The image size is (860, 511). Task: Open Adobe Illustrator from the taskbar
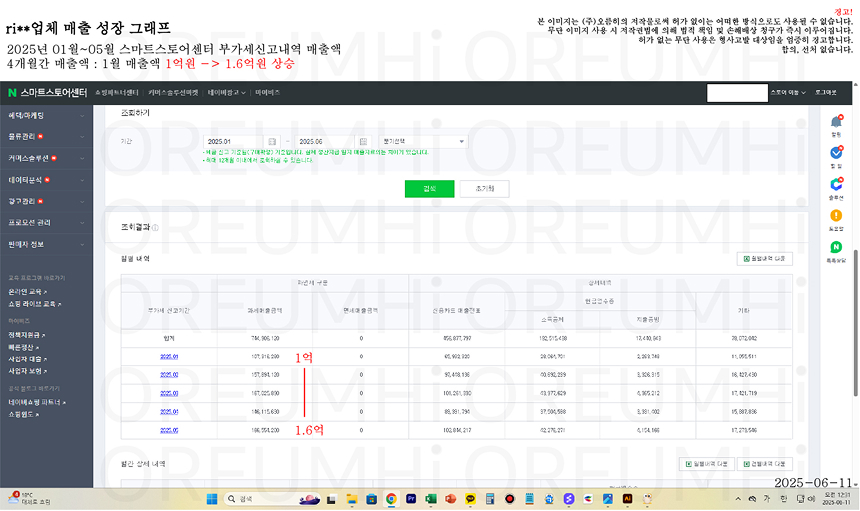pos(627,499)
